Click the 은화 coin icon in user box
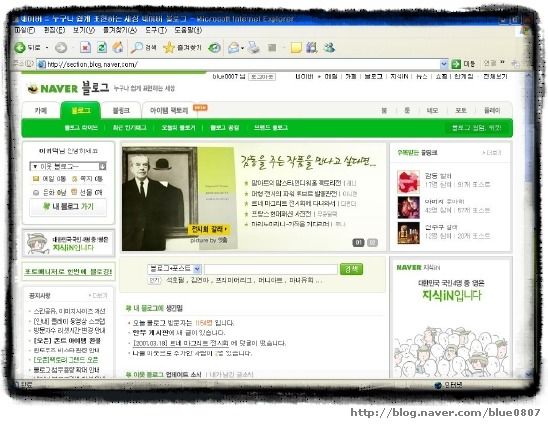This screenshot has height=434, width=548. click(36, 192)
